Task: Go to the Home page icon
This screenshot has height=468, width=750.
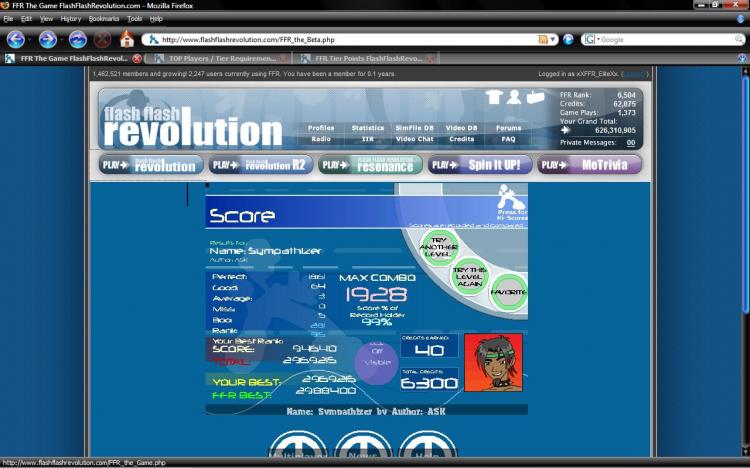Action: tap(127, 39)
